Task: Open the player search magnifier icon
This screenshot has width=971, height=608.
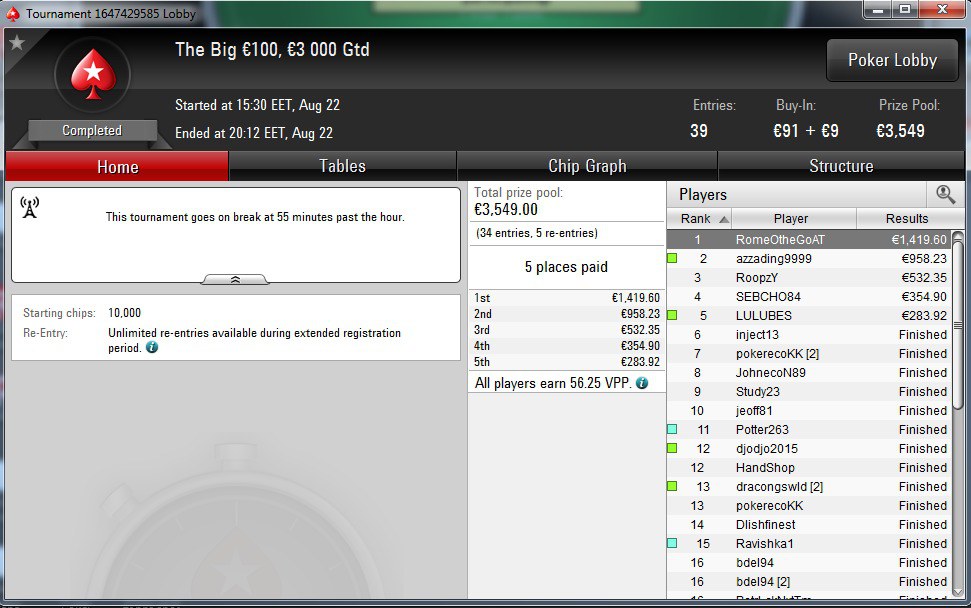Action: tap(945, 194)
